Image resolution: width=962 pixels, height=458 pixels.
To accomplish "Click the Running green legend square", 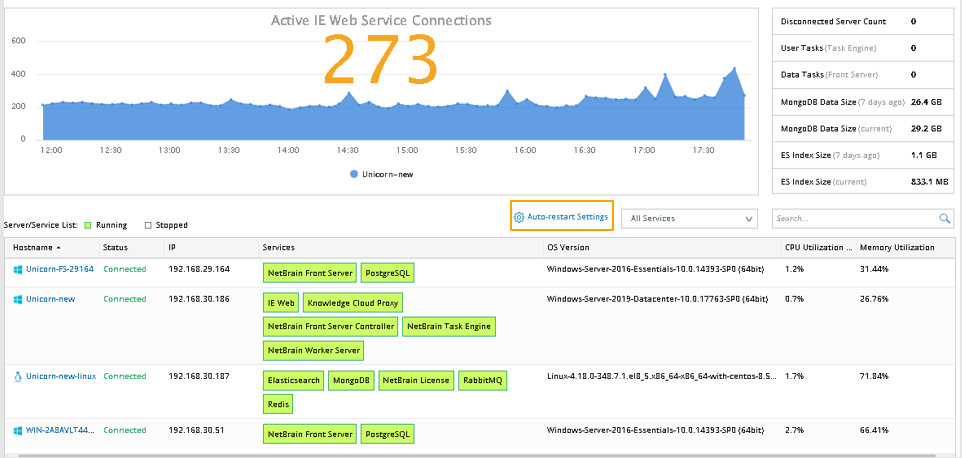I will pos(88,225).
